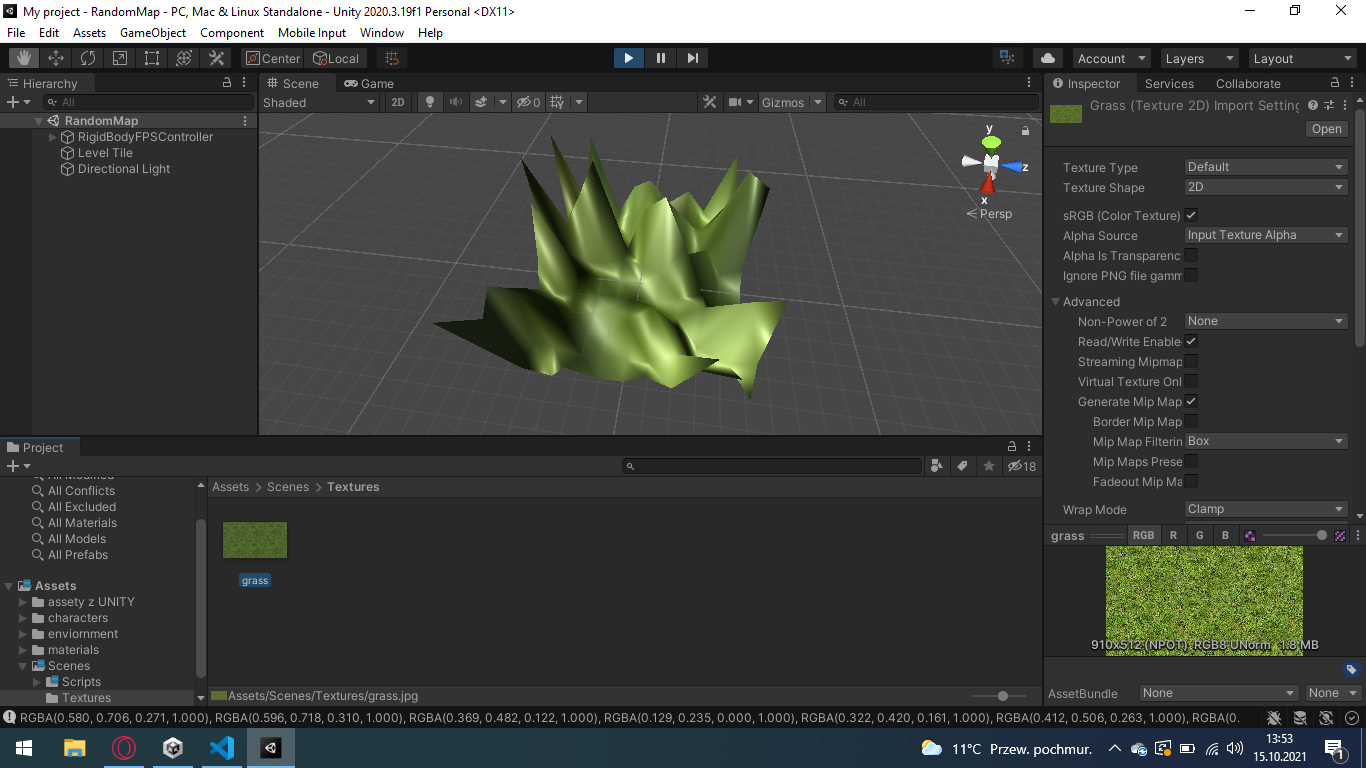
Task: Open Texture Shape dropdown
Action: [1266, 187]
